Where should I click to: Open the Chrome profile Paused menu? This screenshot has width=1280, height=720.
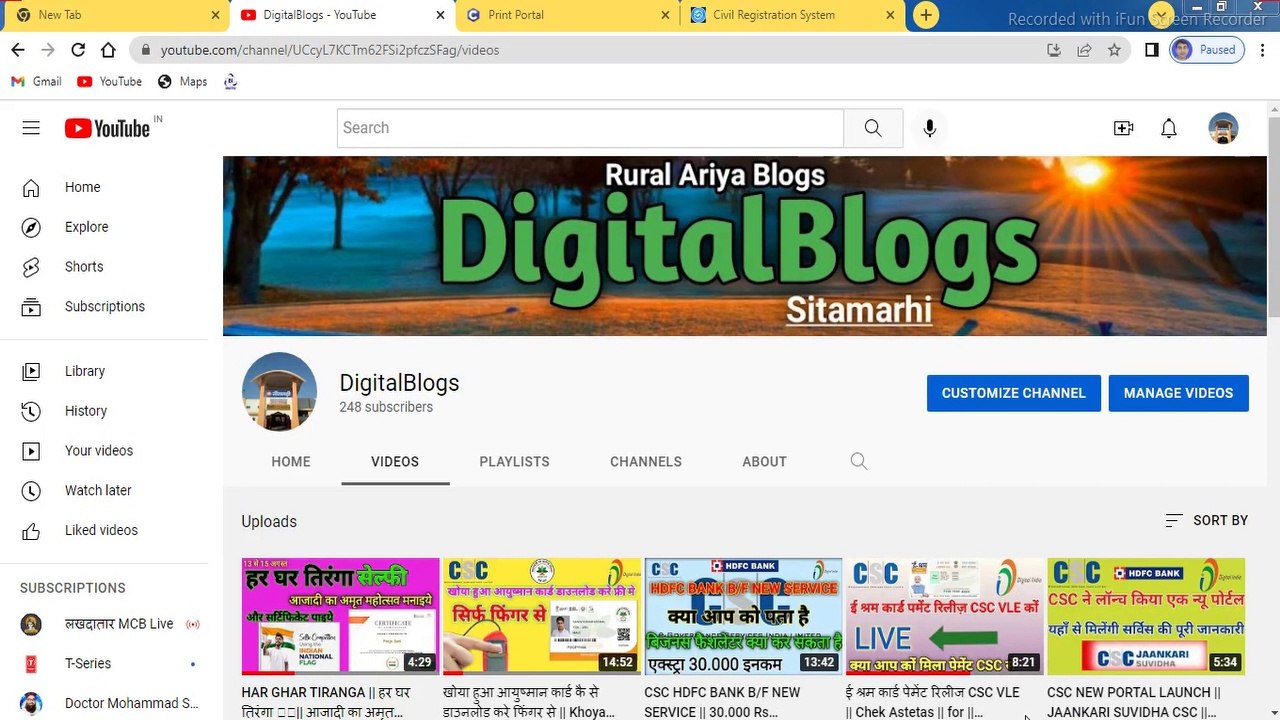(1206, 50)
